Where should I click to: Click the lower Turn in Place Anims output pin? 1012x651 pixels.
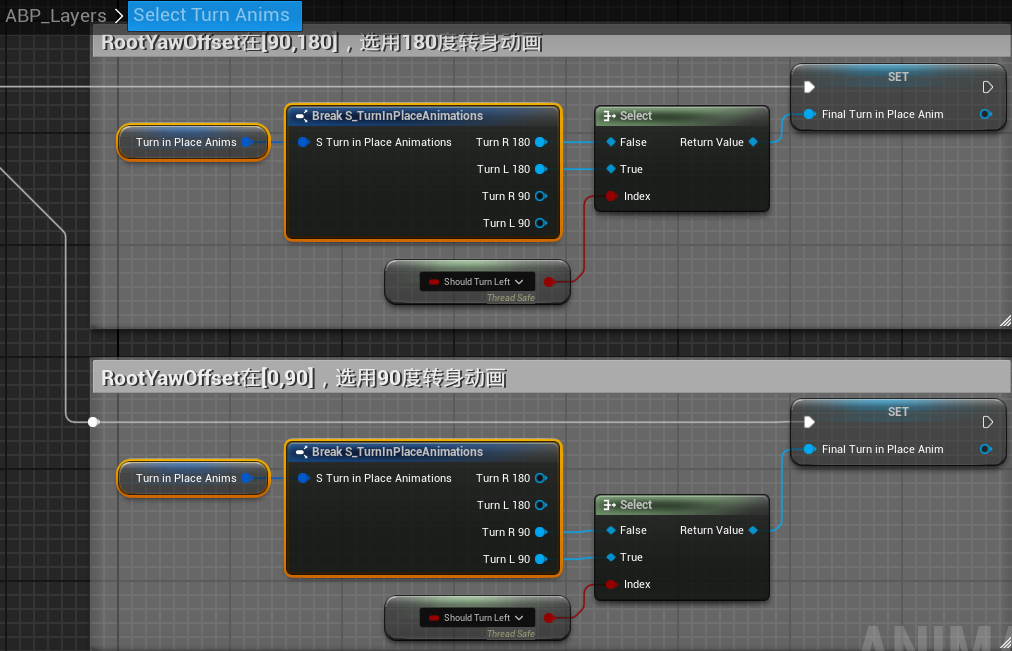[x=246, y=478]
